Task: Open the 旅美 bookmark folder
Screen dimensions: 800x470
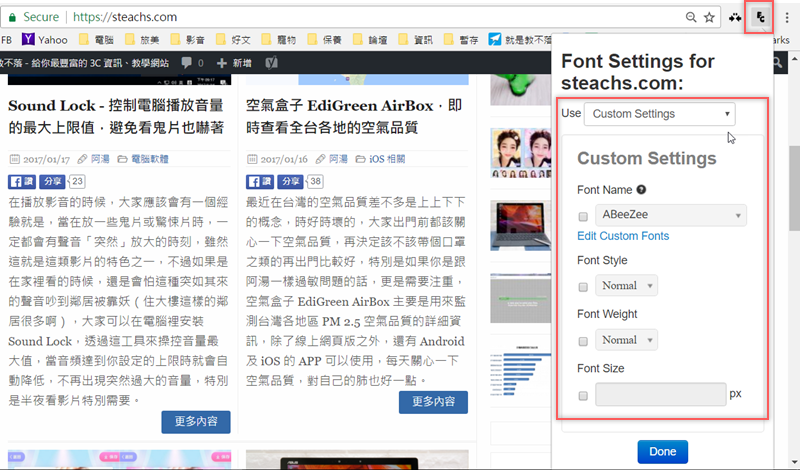Action: tap(142, 39)
